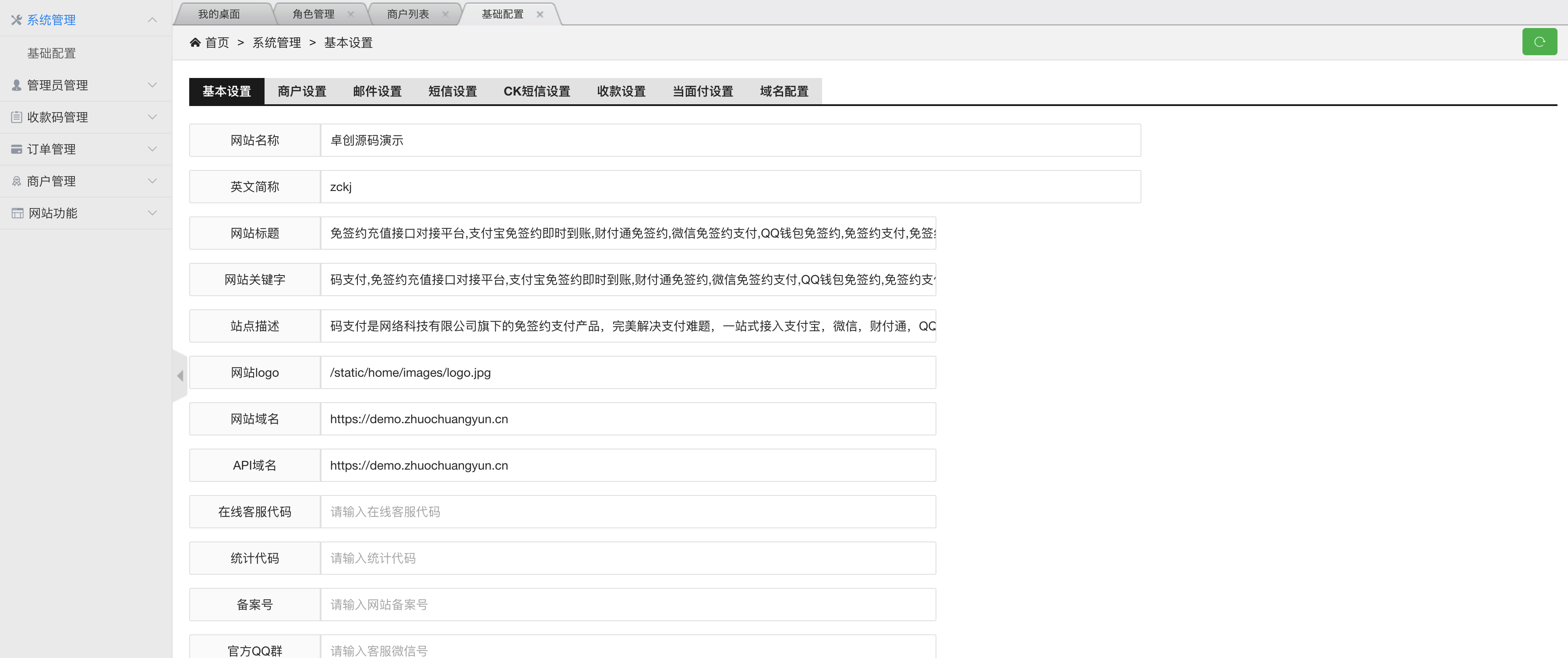Image resolution: width=1568 pixels, height=658 pixels.
Task: Click the 英文简称 input with zckj
Action: coord(731,187)
